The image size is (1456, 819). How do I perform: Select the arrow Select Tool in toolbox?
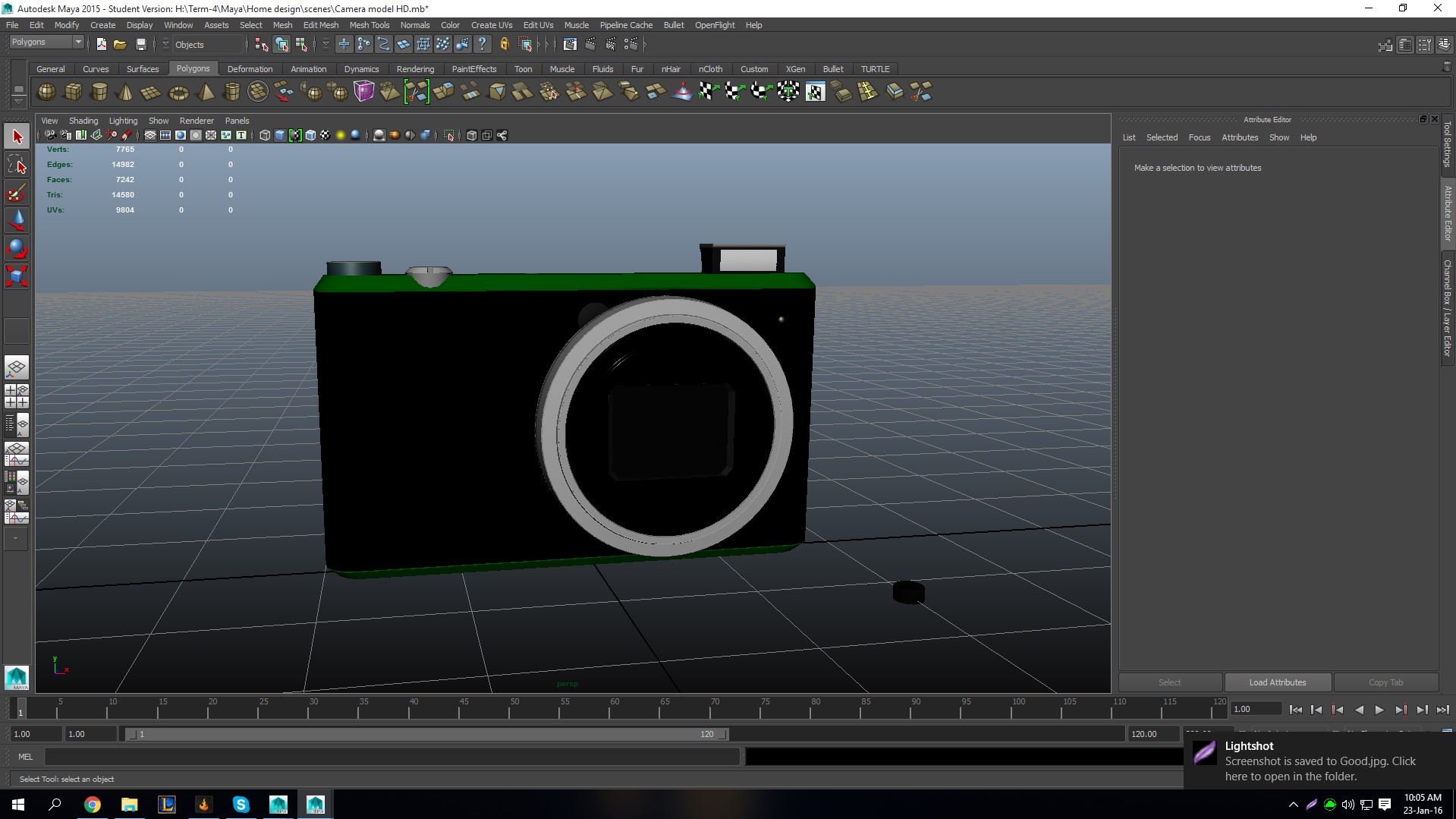pyautogui.click(x=17, y=137)
